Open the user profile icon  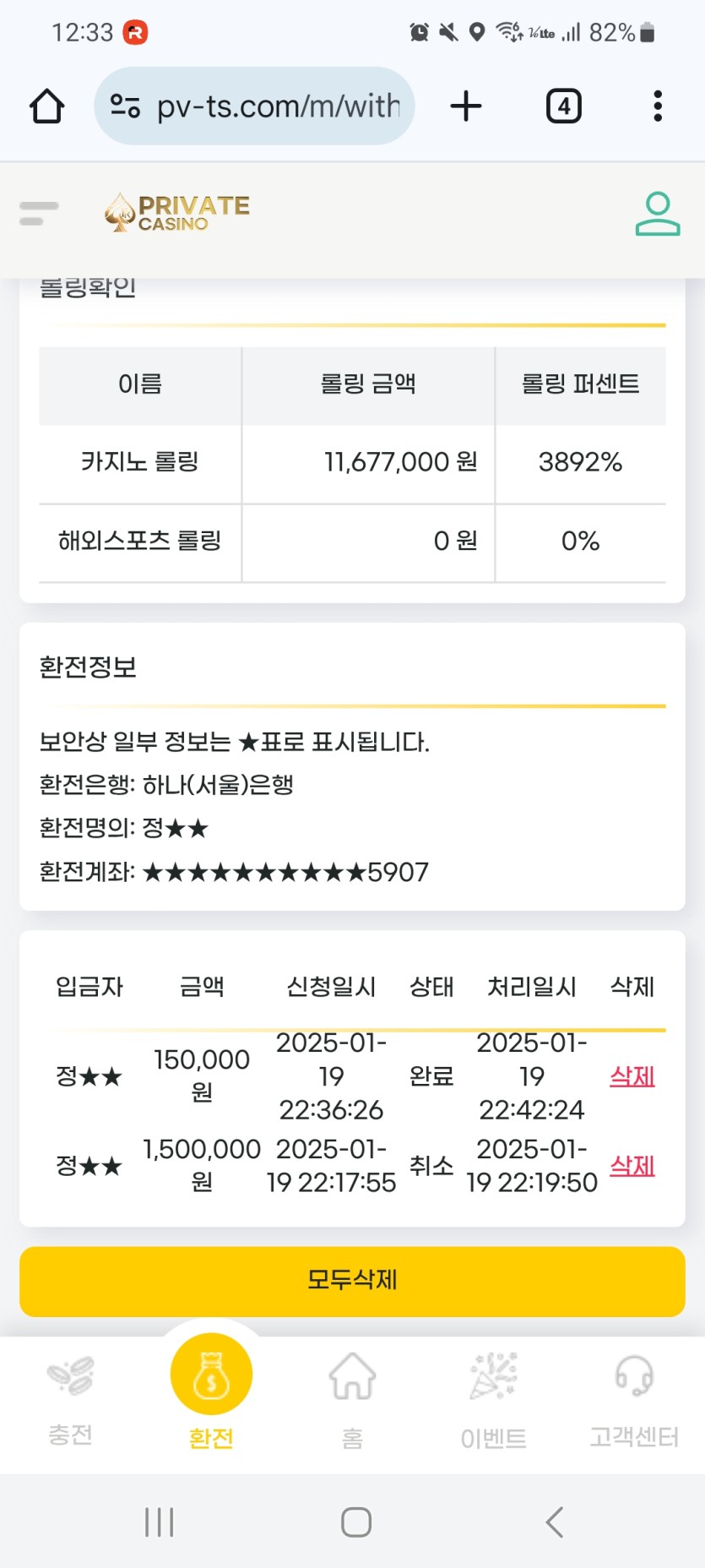coord(658,213)
